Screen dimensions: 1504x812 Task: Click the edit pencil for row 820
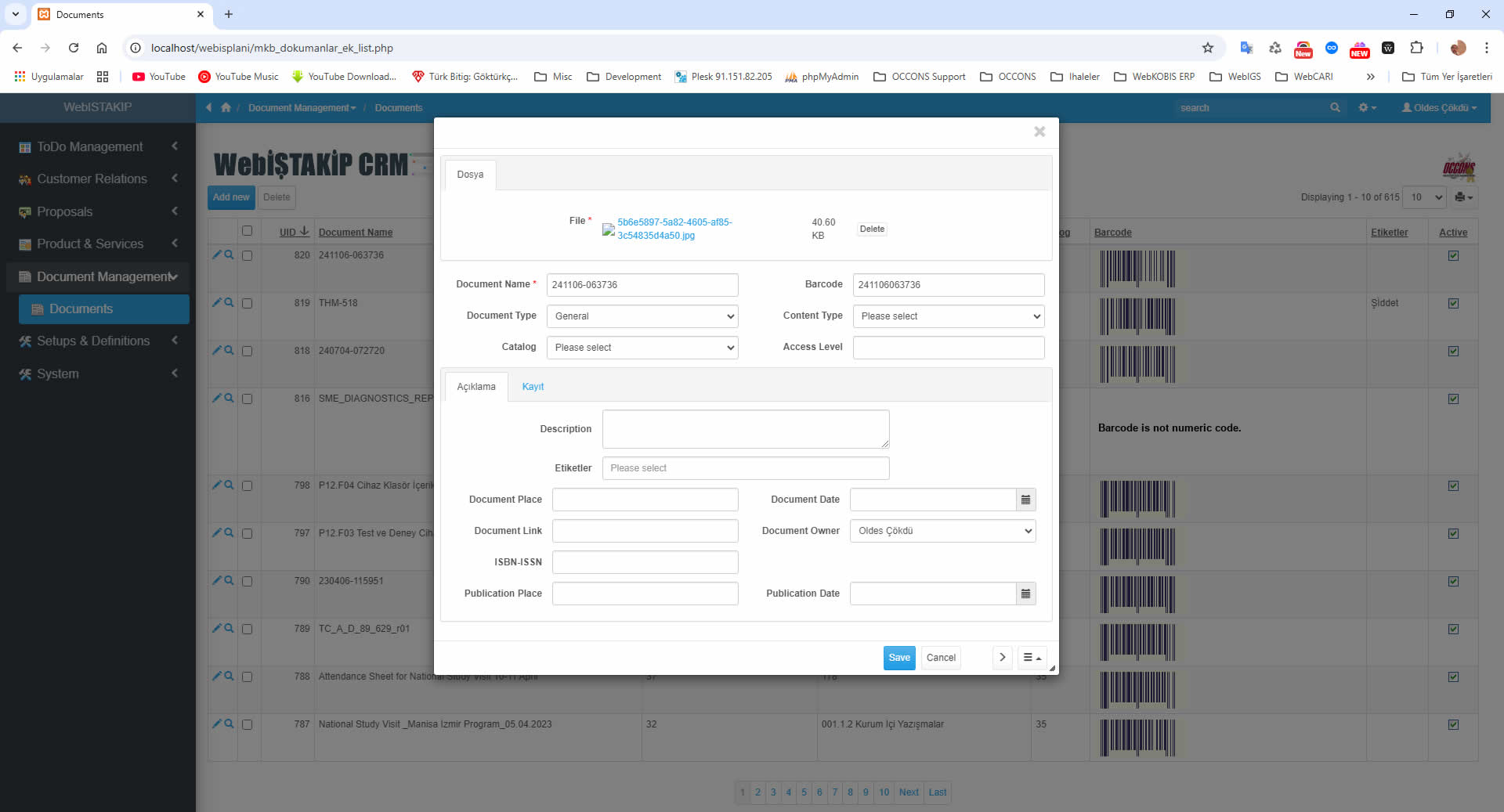[217, 254]
